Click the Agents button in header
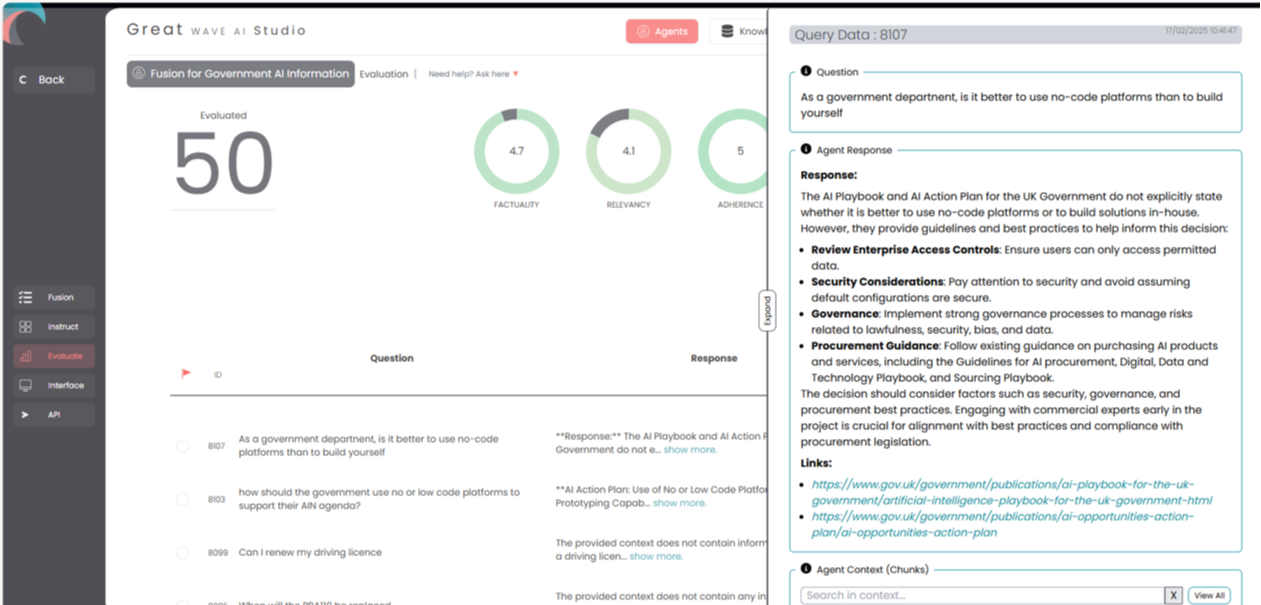Screen dimensions: 1261x605 point(662,31)
